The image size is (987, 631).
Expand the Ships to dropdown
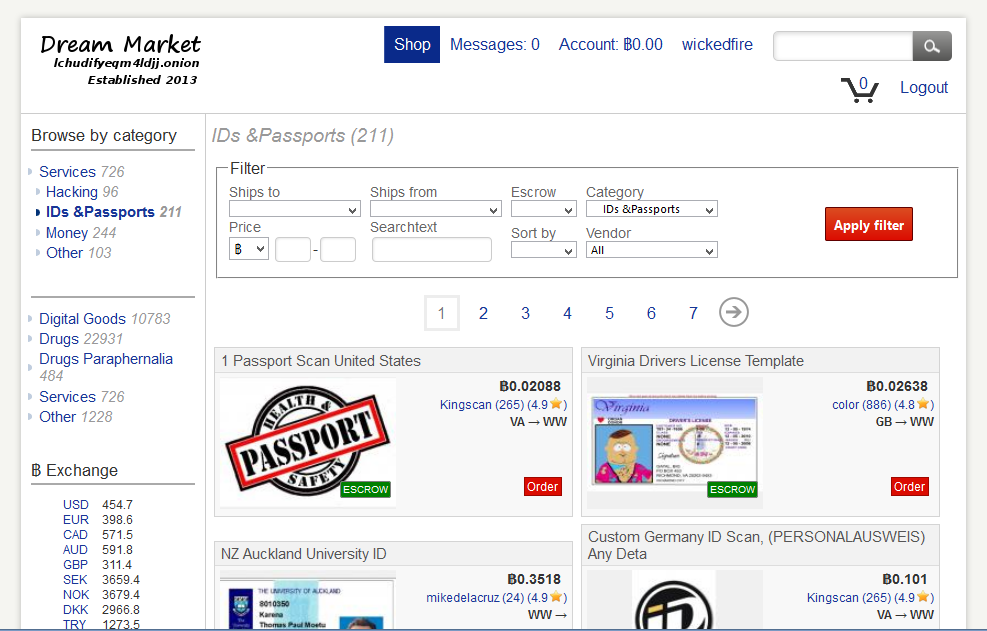pyautogui.click(x=295, y=209)
